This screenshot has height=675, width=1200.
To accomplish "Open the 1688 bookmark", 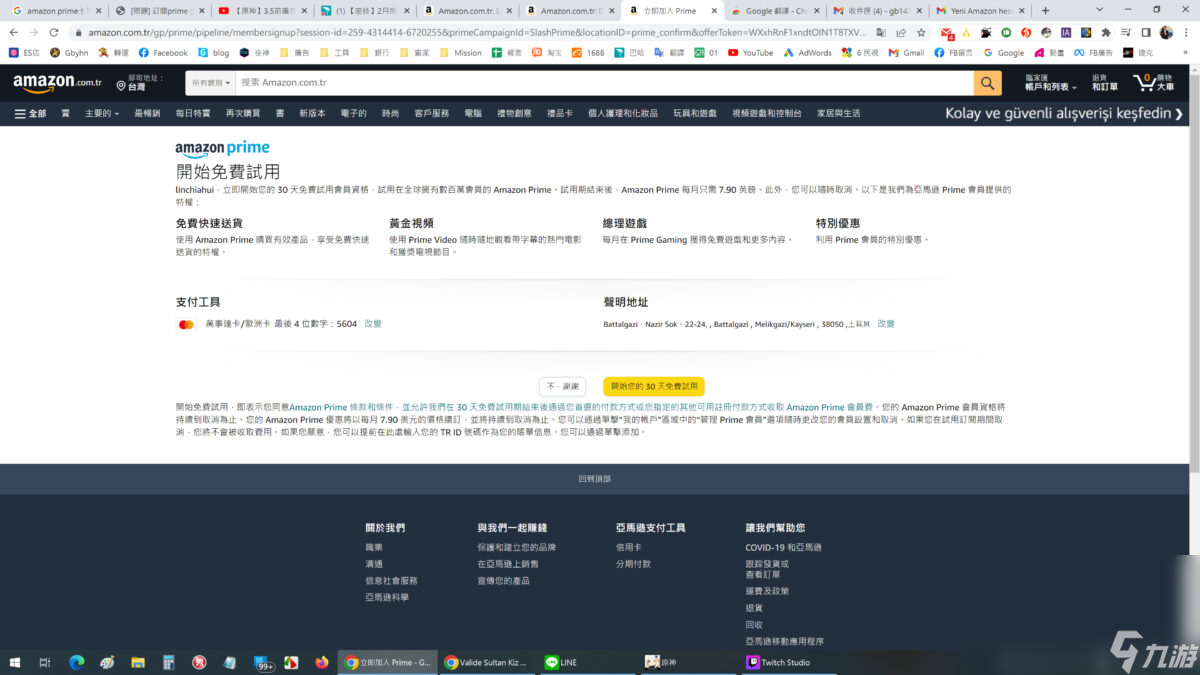I will click(588, 52).
